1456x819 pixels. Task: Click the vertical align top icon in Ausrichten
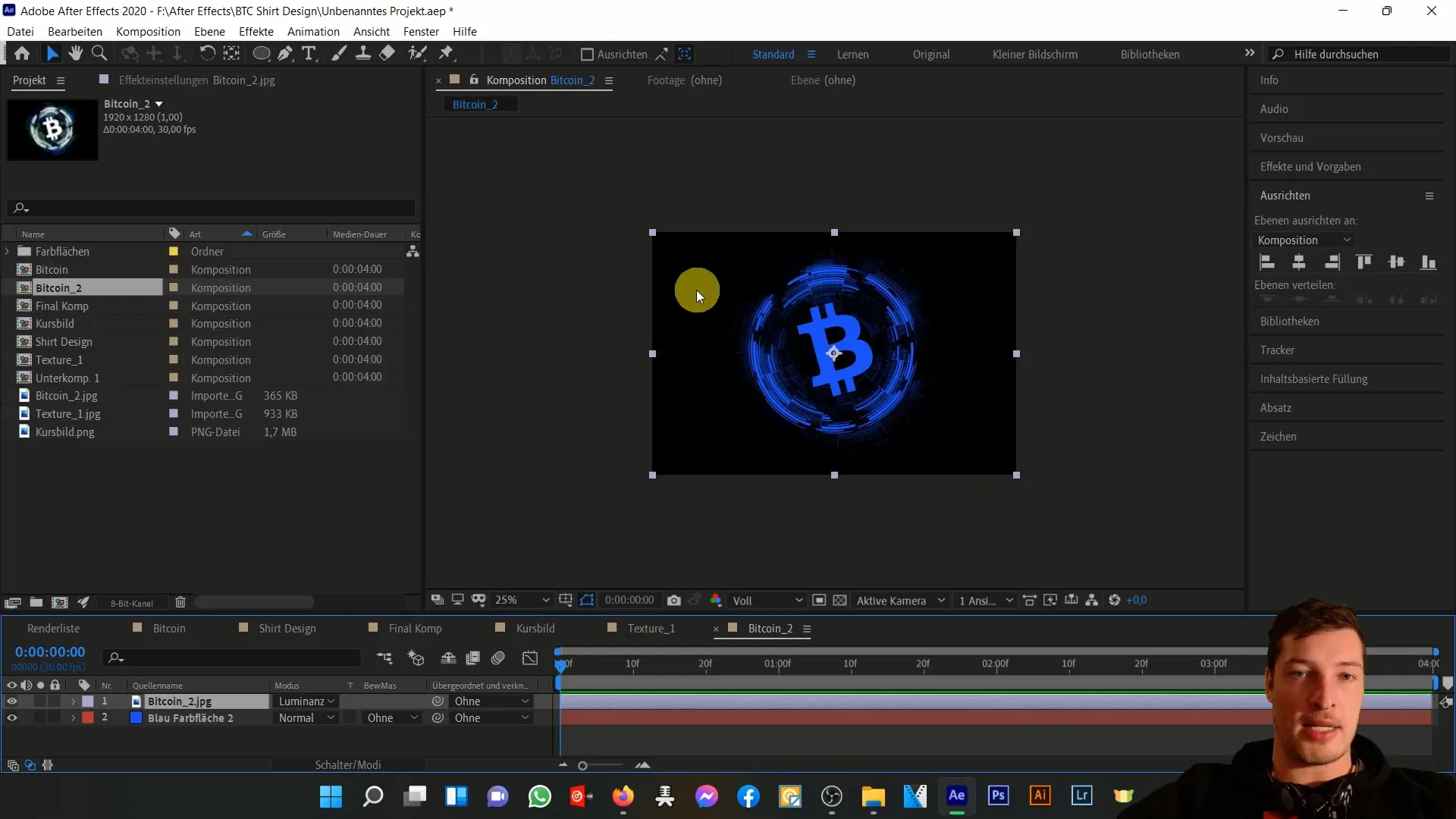pos(1364,261)
